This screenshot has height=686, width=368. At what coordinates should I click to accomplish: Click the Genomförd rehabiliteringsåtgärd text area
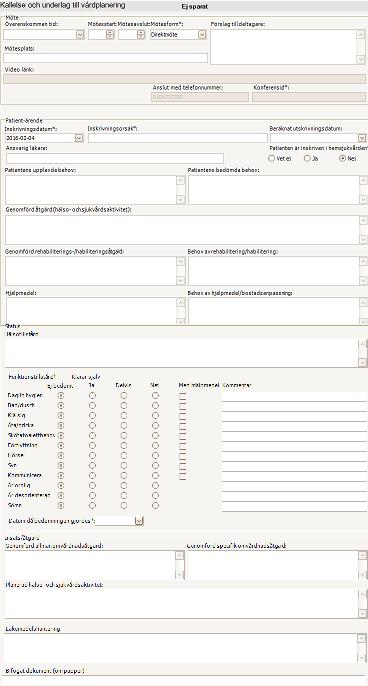pyautogui.click(x=91, y=271)
